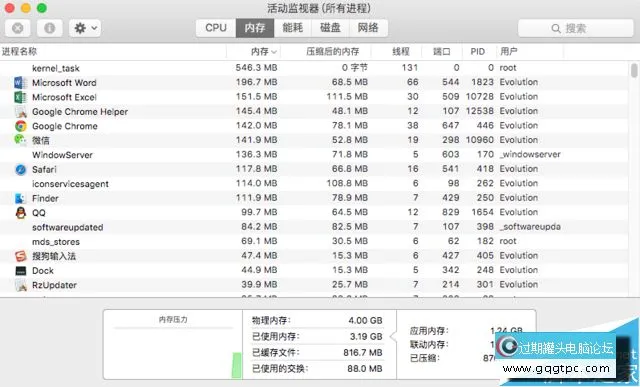Switch to the CPU tab
Viewport: 640px width, 387px height.
[216, 28]
